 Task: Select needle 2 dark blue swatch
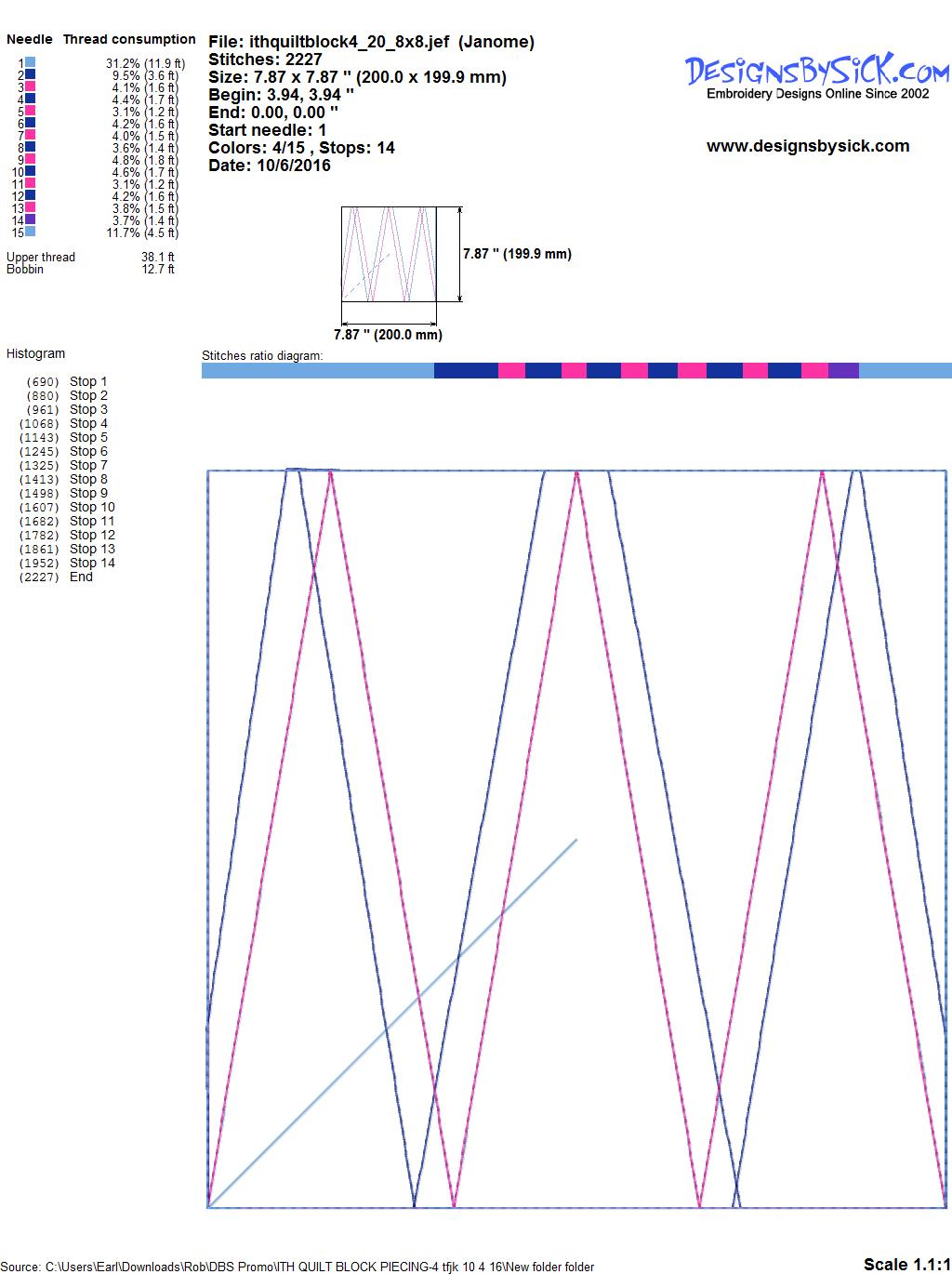31,74
